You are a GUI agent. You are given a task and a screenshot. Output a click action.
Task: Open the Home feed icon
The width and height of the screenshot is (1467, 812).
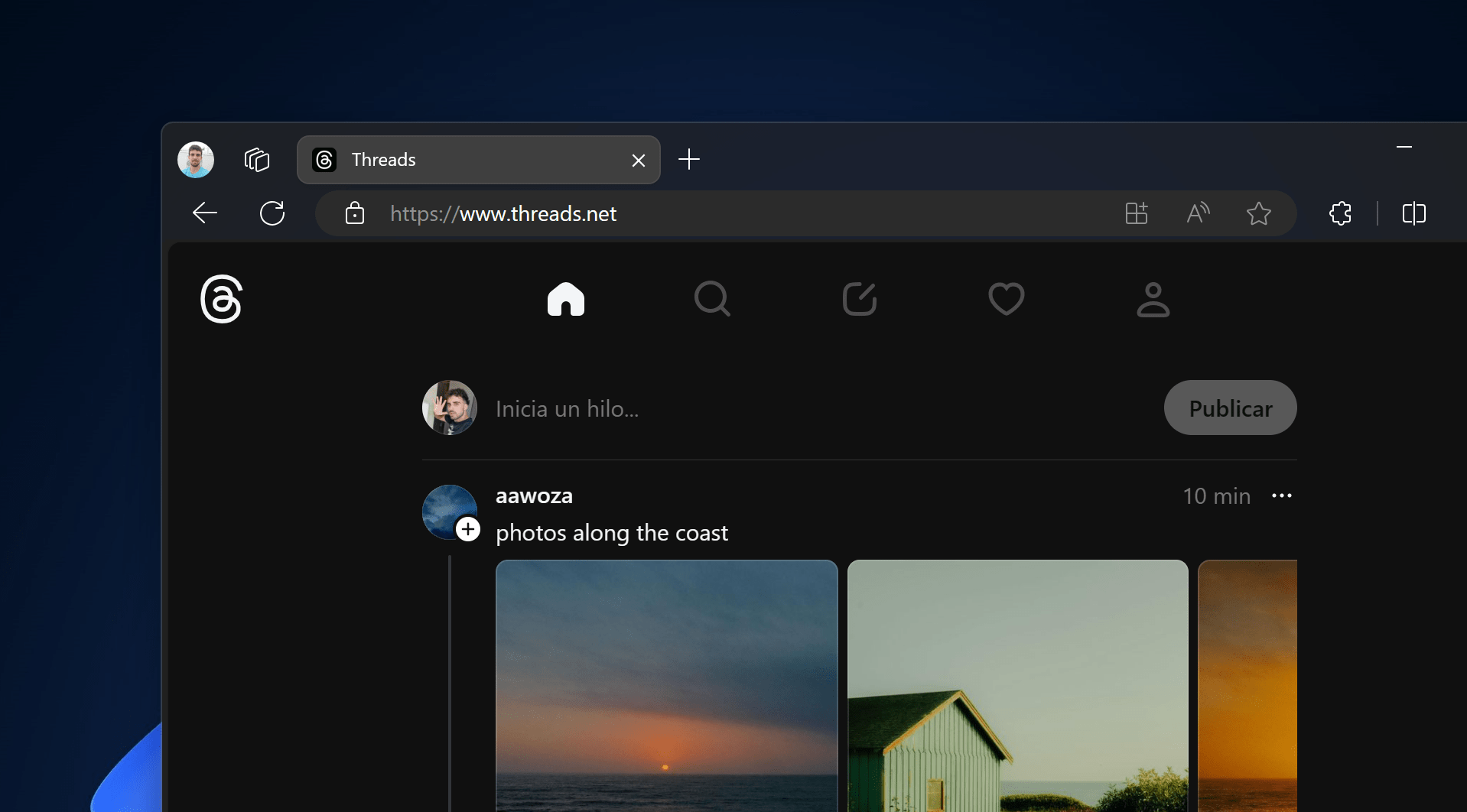[565, 299]
